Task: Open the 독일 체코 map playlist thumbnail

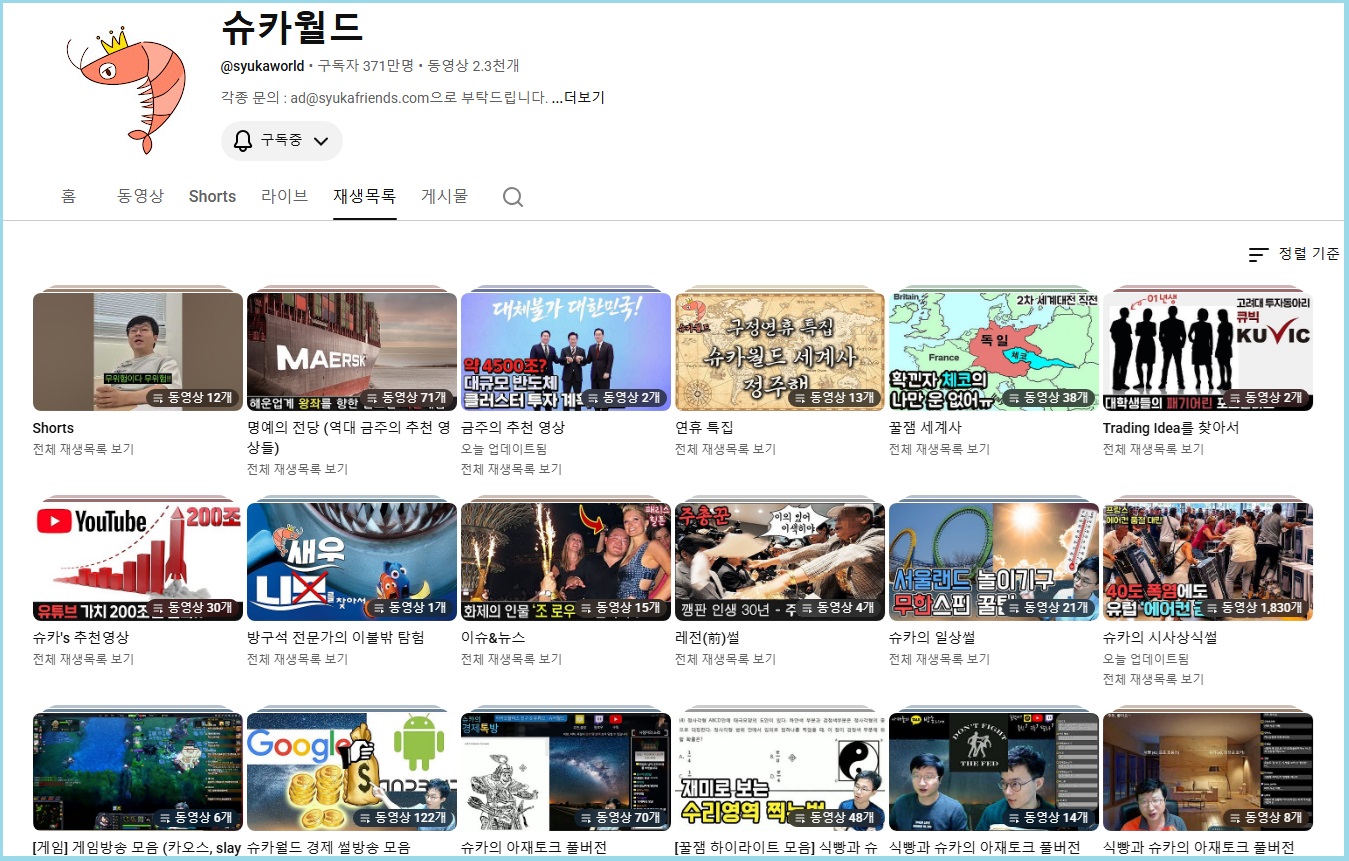Action: [x=994, y=351]
